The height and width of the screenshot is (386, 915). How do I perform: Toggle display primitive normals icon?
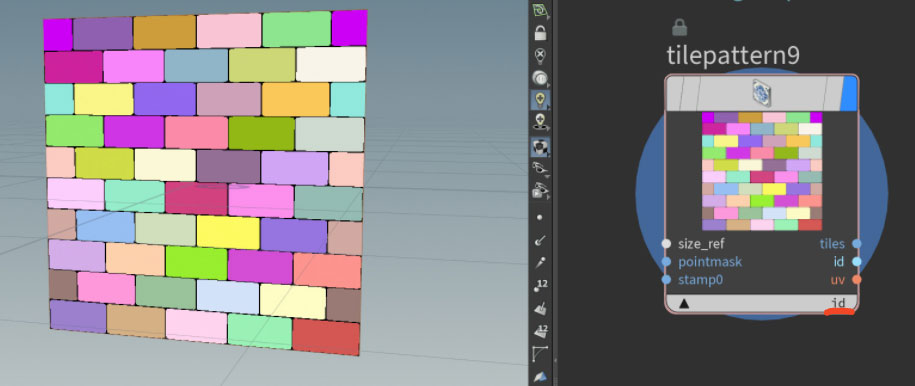point(540,308)
